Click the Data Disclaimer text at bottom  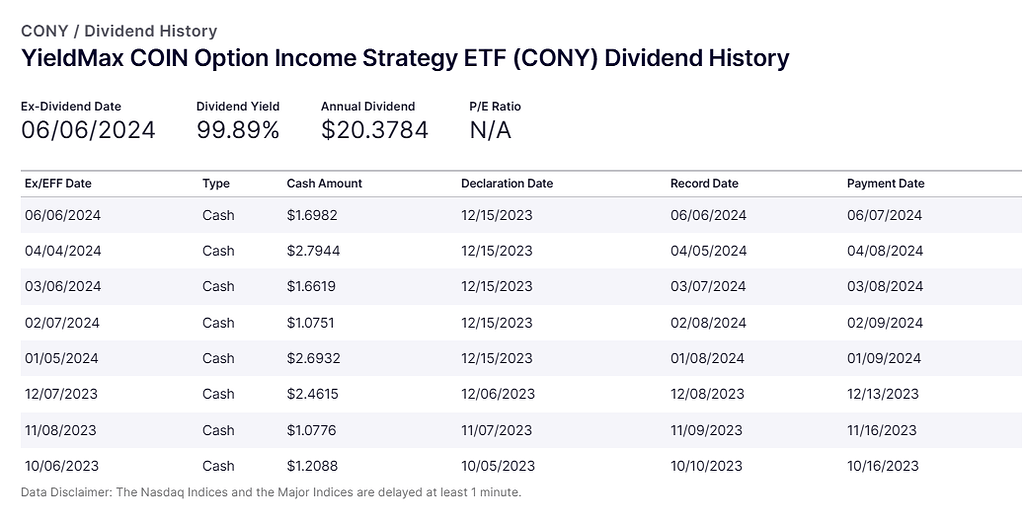[x=271, y=492]
